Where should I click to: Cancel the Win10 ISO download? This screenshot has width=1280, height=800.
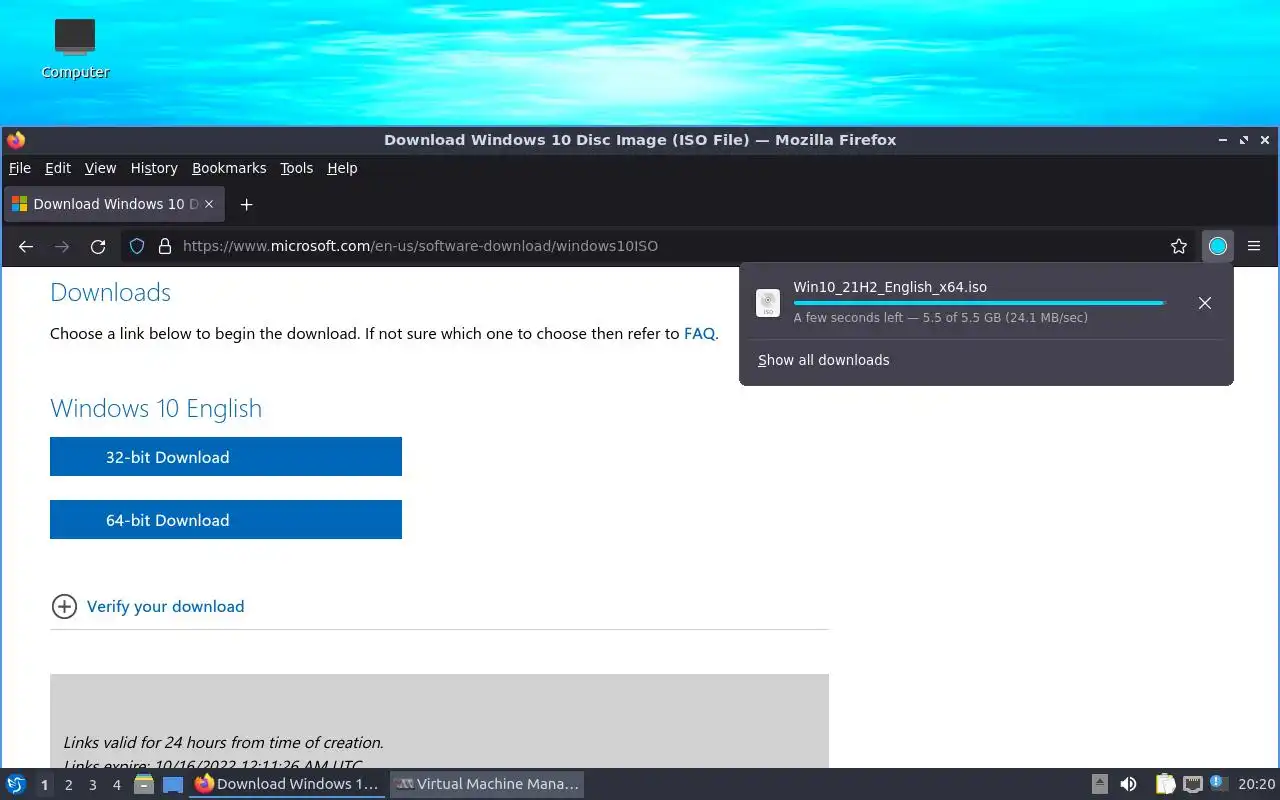pyautogui.click(x=1205, y=303)
